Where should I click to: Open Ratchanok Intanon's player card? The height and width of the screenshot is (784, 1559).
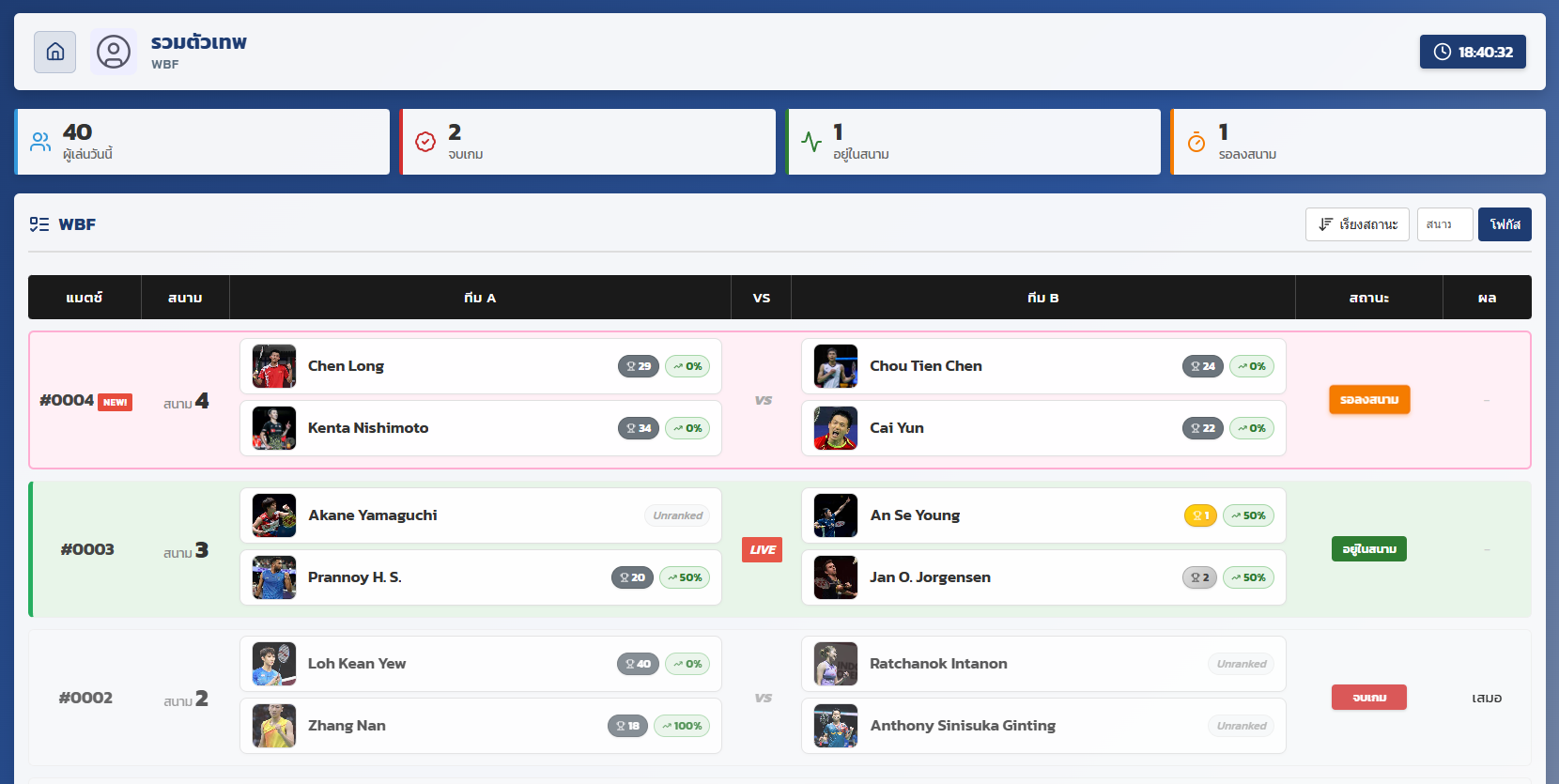[x=1042, y=664]
